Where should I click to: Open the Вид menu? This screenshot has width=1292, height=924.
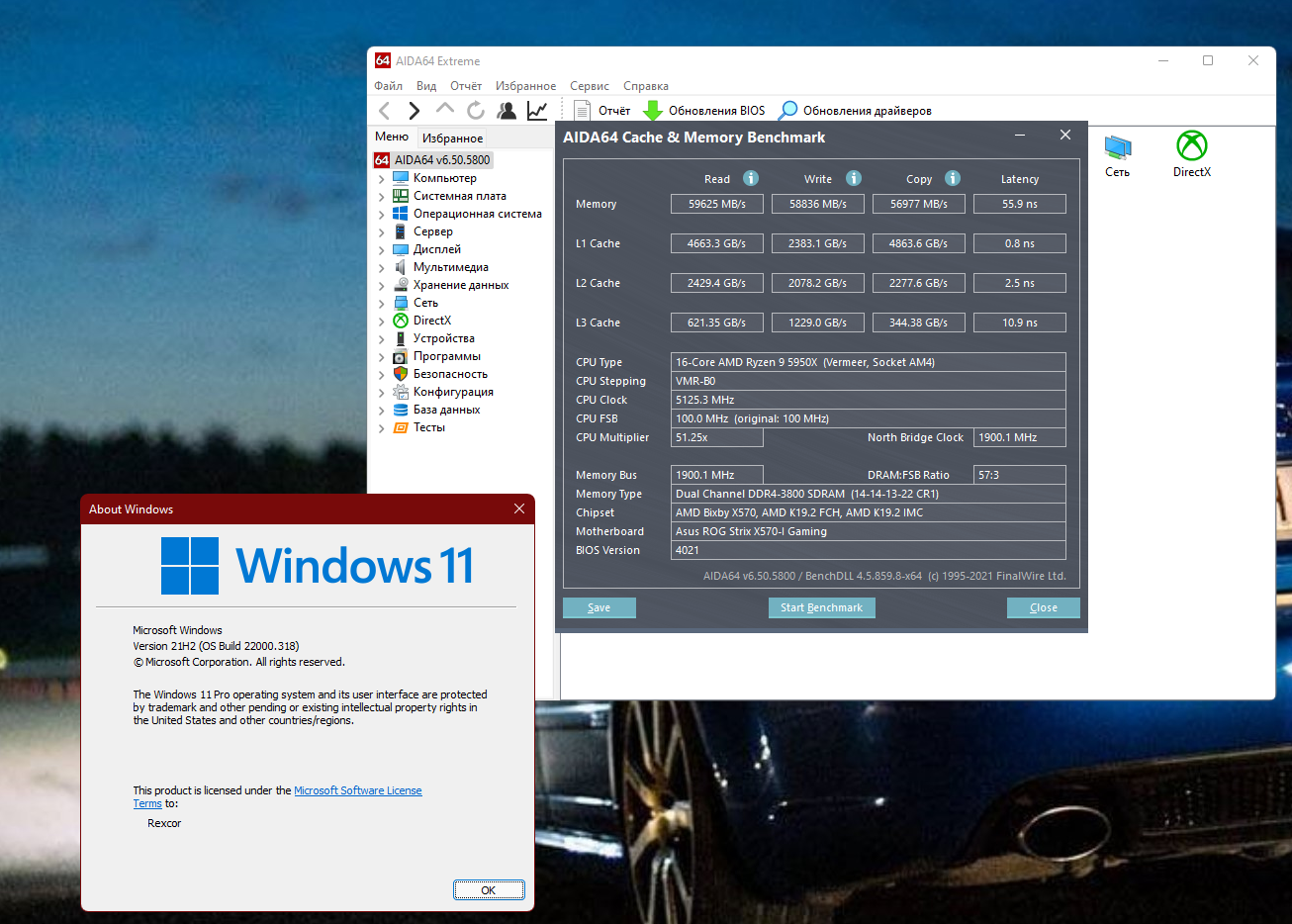[x=426, y=86]
